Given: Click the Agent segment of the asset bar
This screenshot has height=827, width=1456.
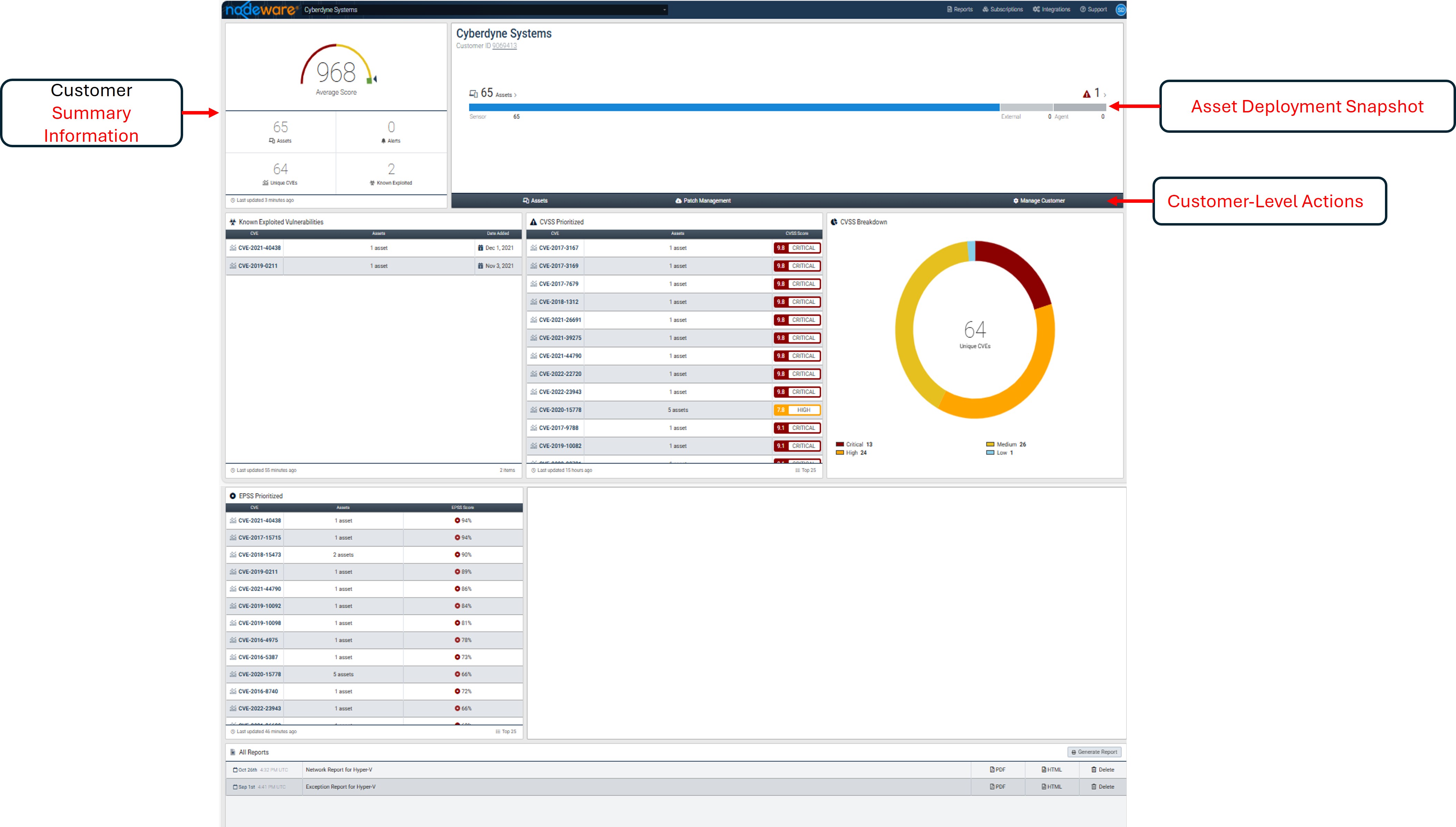Looking at the screenshot, I should click(1080, 107).
